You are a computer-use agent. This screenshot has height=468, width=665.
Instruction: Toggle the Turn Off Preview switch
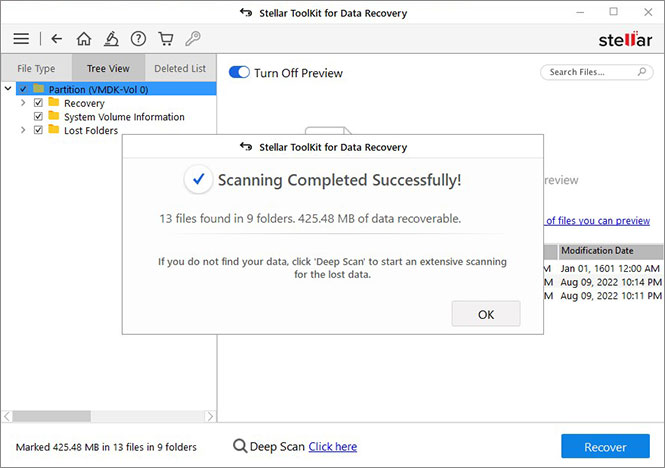point(239,72)
